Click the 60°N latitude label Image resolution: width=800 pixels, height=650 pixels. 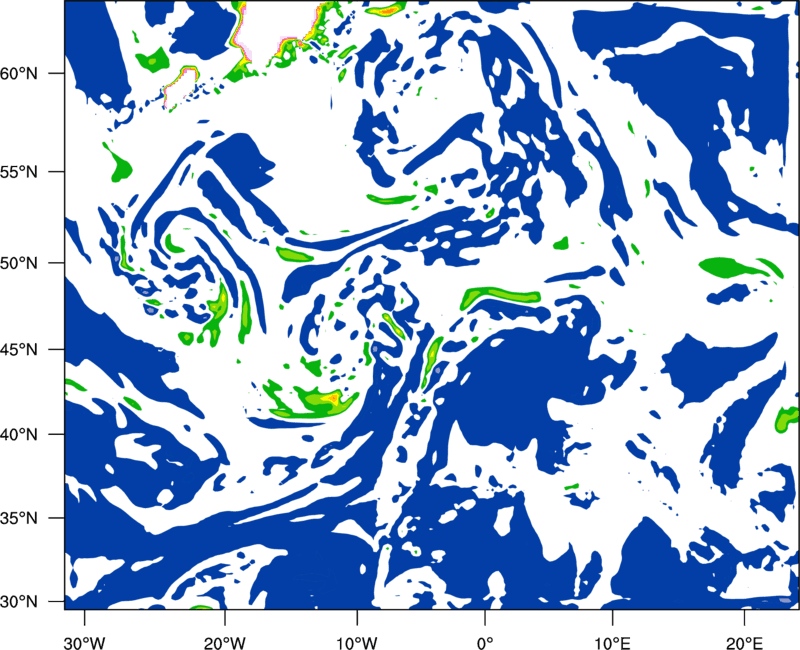pyautogui.click(x=19, y=74)
